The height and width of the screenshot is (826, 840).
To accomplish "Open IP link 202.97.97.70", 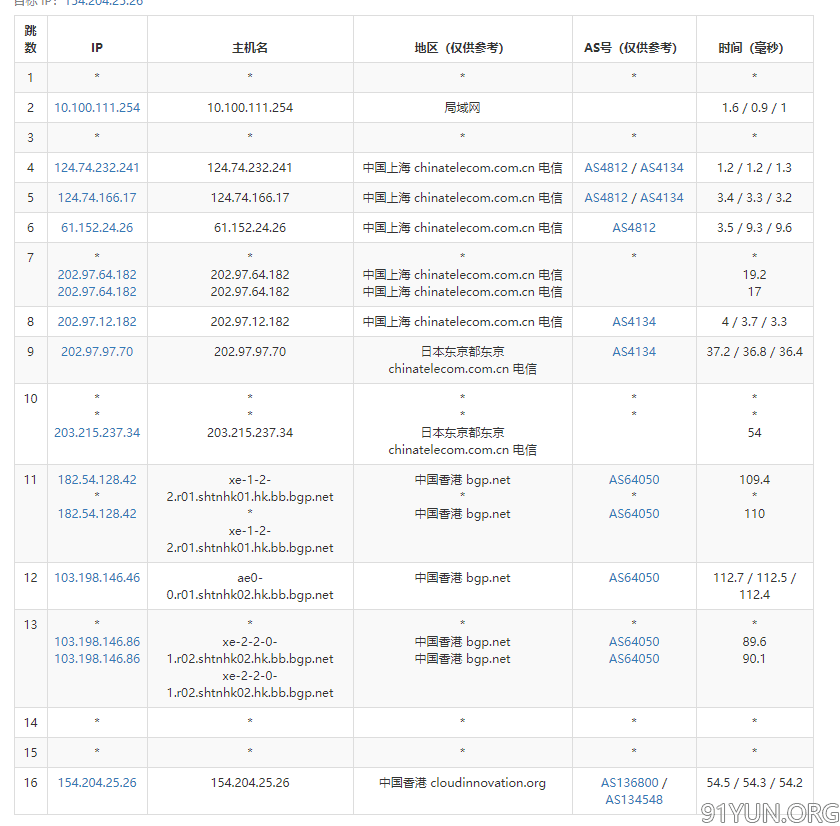I will 97,351.
